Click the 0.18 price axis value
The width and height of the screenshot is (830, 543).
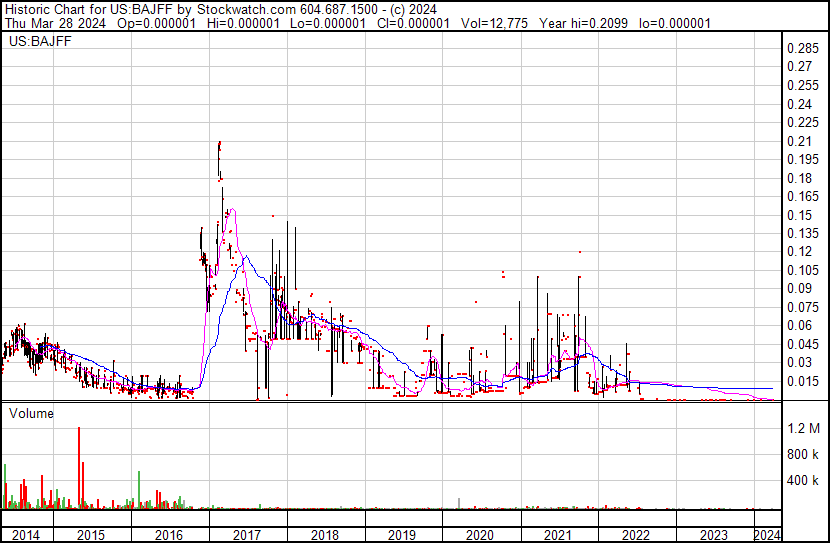(x=799, y=178)
